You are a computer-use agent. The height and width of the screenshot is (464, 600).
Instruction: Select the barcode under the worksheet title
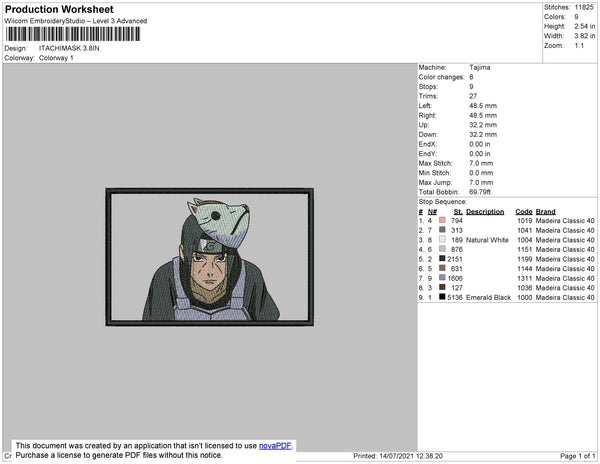point(72,34)
